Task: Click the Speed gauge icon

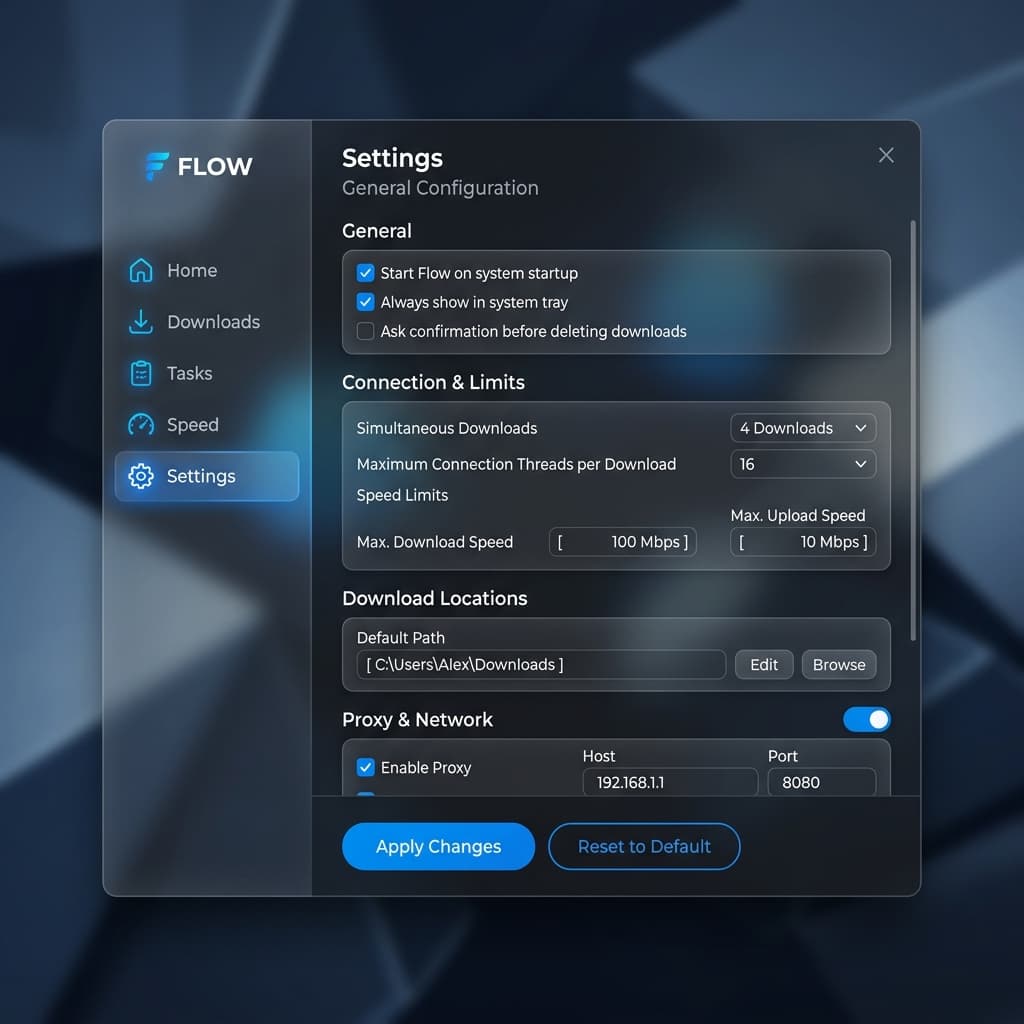Action: coord(141,424)
